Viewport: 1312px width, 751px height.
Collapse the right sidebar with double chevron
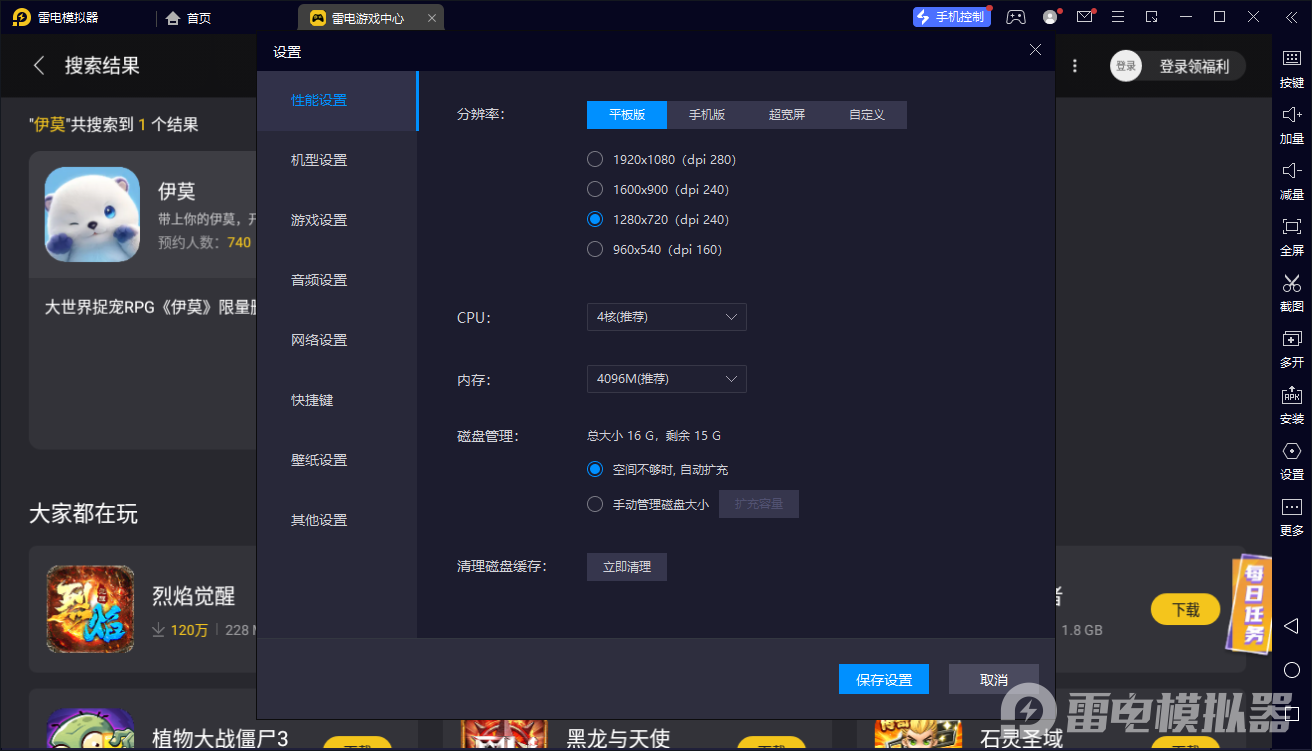(x=1292, y=17)
